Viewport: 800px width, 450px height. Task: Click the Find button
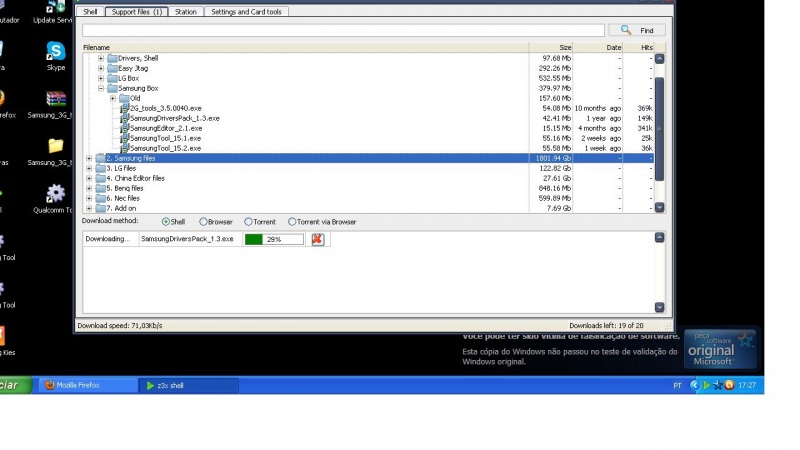pos(637,30)
